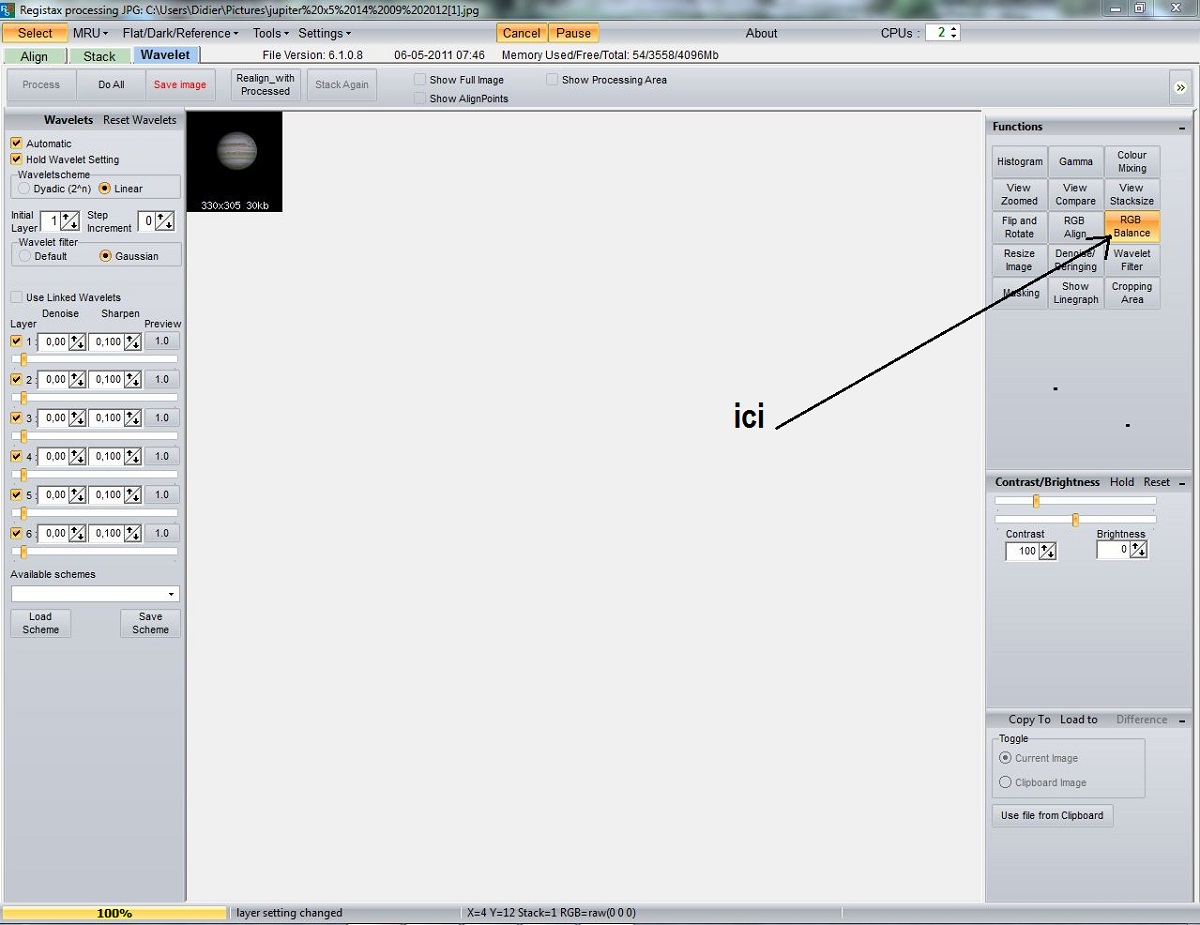Click Select in the menu bar
This screenshot has height=925, width=1200.
click(35, 33)
